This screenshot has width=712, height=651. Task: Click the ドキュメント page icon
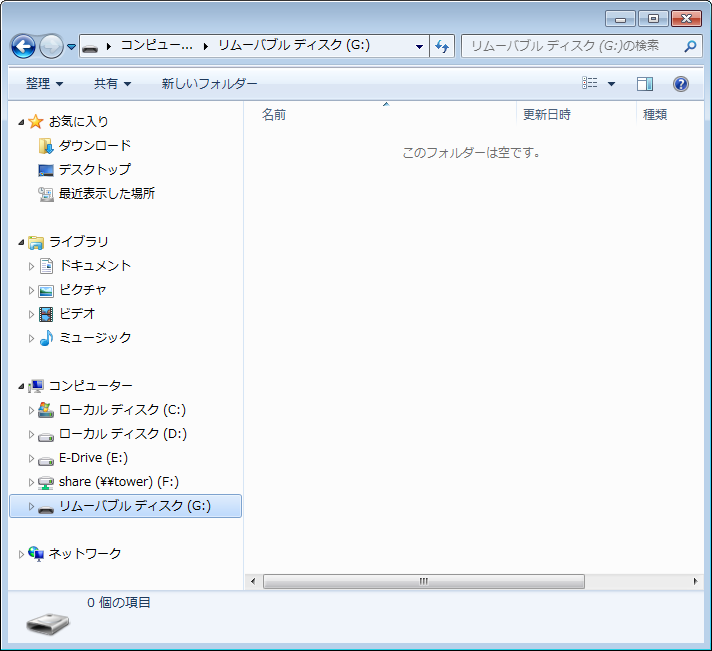[46, 266]
